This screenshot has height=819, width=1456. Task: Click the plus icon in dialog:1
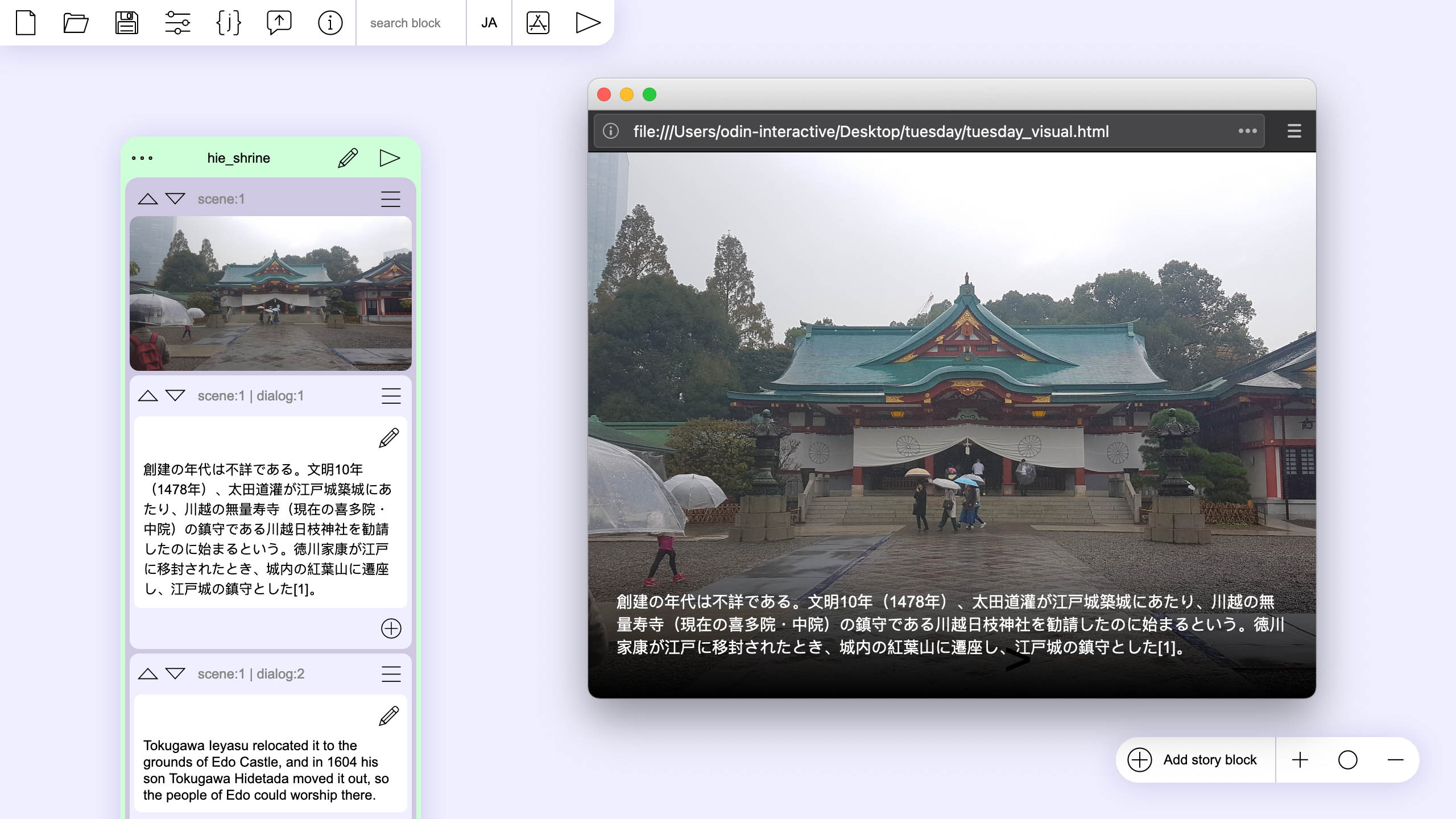391,627
